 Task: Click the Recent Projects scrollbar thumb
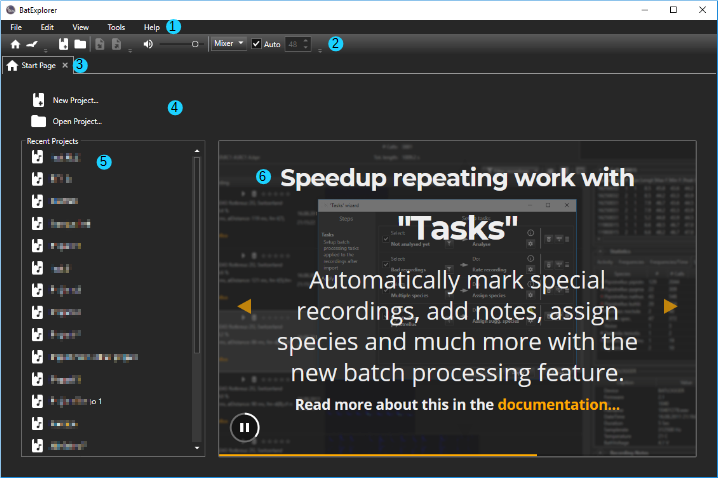click(197, 255)
